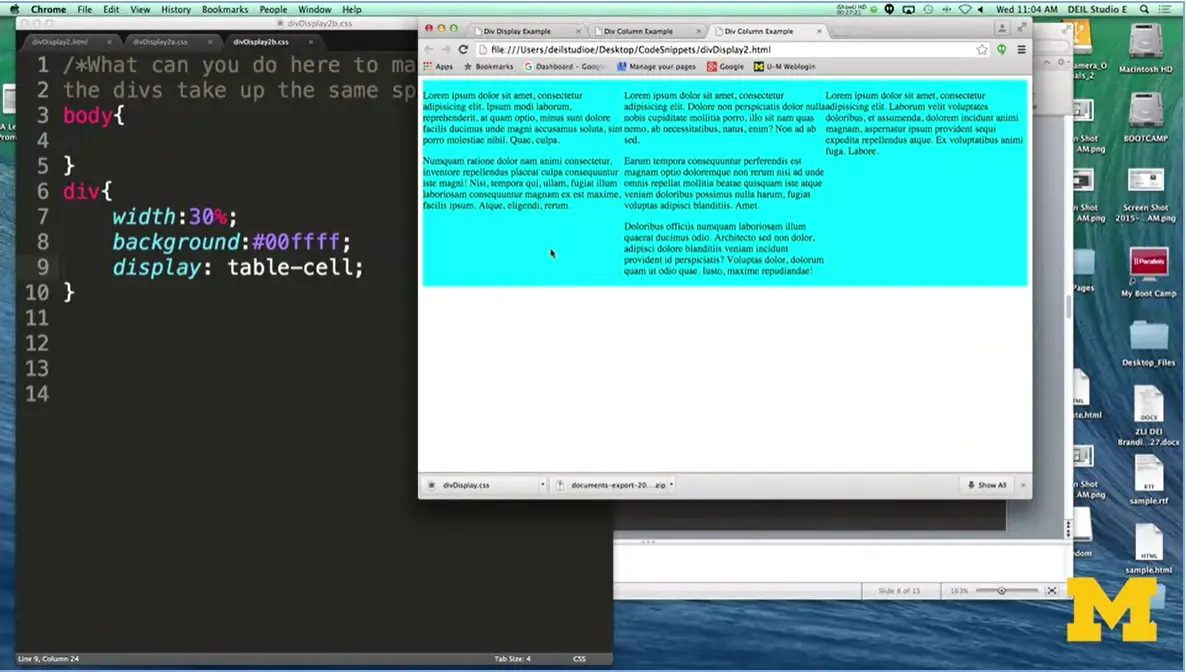Click Show All downloads button
This screenshot has height=672, width=1186.
pyautogui.click(x=987, y=485)
